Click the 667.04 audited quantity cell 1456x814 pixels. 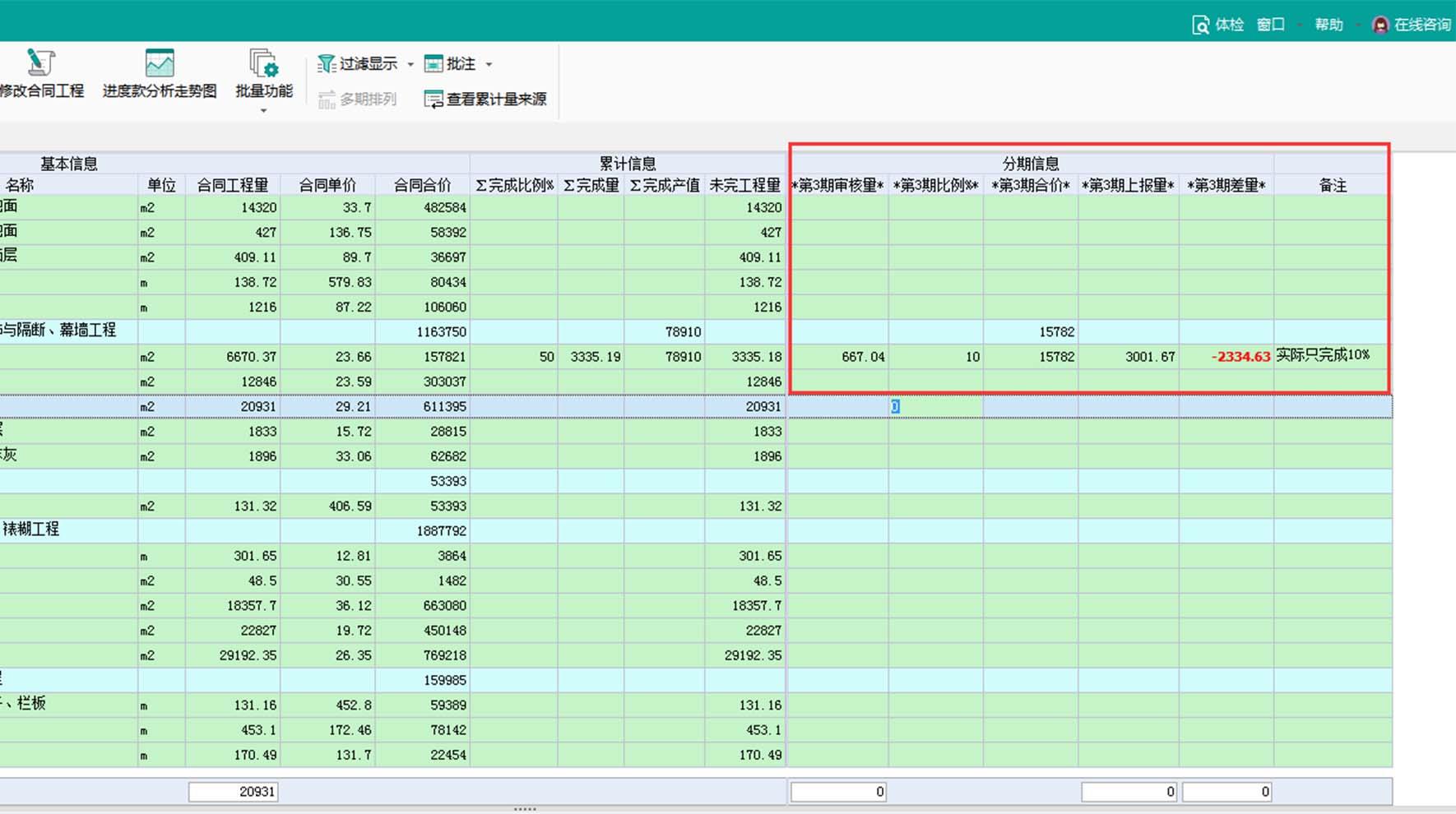(x=837, y=357)
